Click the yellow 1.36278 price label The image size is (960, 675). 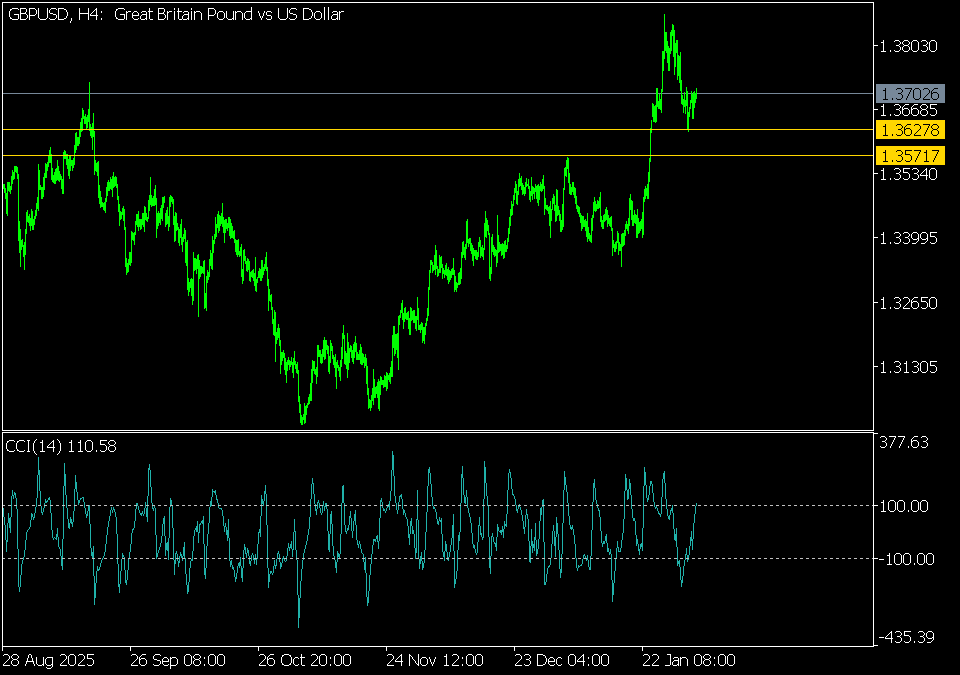point(909,130)
